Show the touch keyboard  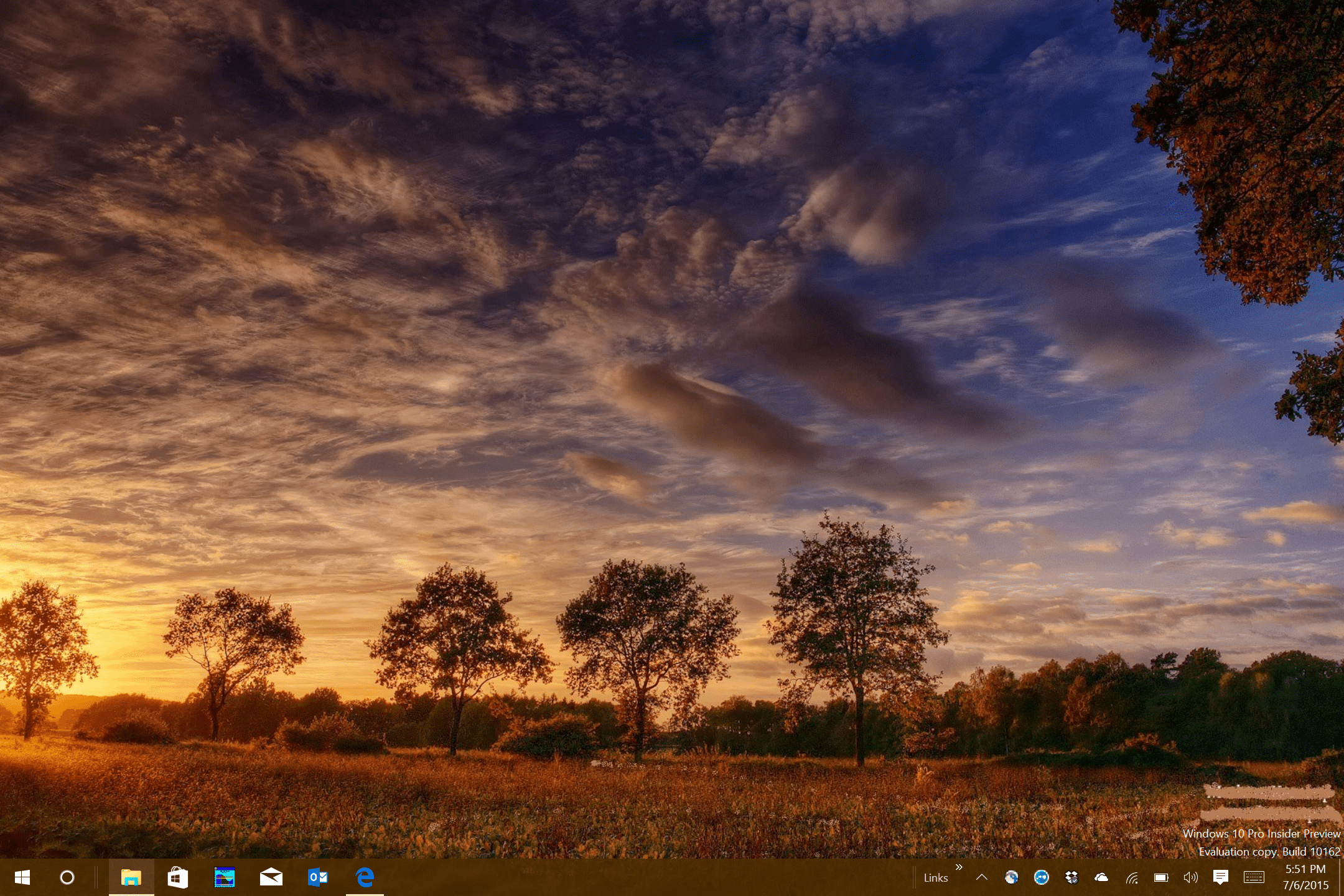[x=1254, y=877]
